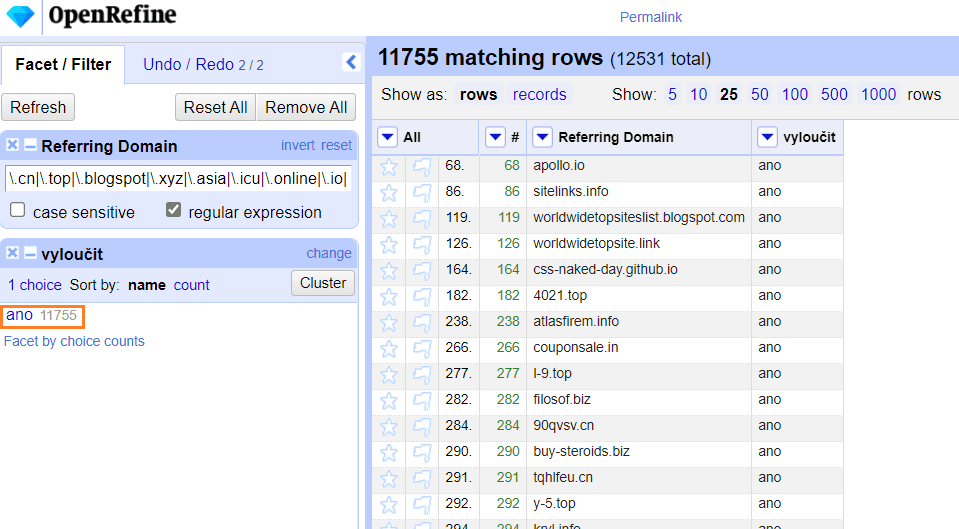The height and width of the screenshot is (529, 959).
Task: Open the All column dropdown menu
Action: [388, 138]
